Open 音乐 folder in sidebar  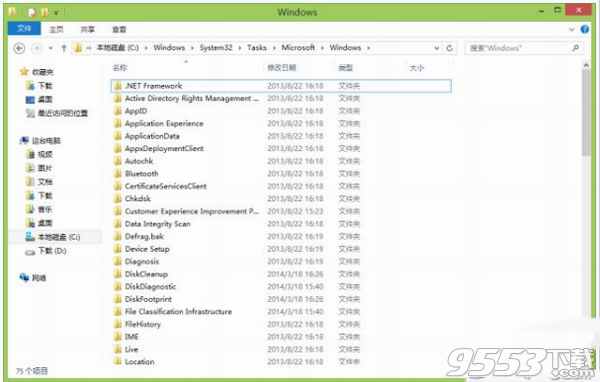pos(45,209)
